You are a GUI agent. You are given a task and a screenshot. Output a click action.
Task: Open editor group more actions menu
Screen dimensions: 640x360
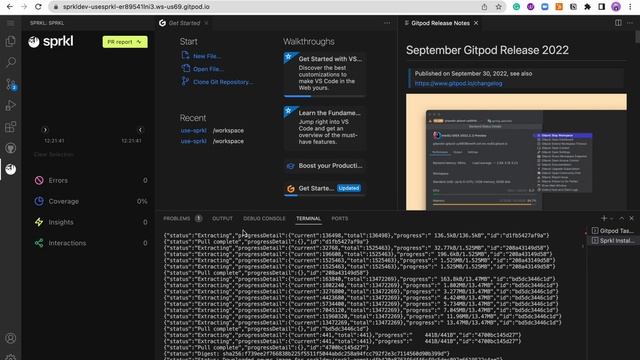(387, 23)
